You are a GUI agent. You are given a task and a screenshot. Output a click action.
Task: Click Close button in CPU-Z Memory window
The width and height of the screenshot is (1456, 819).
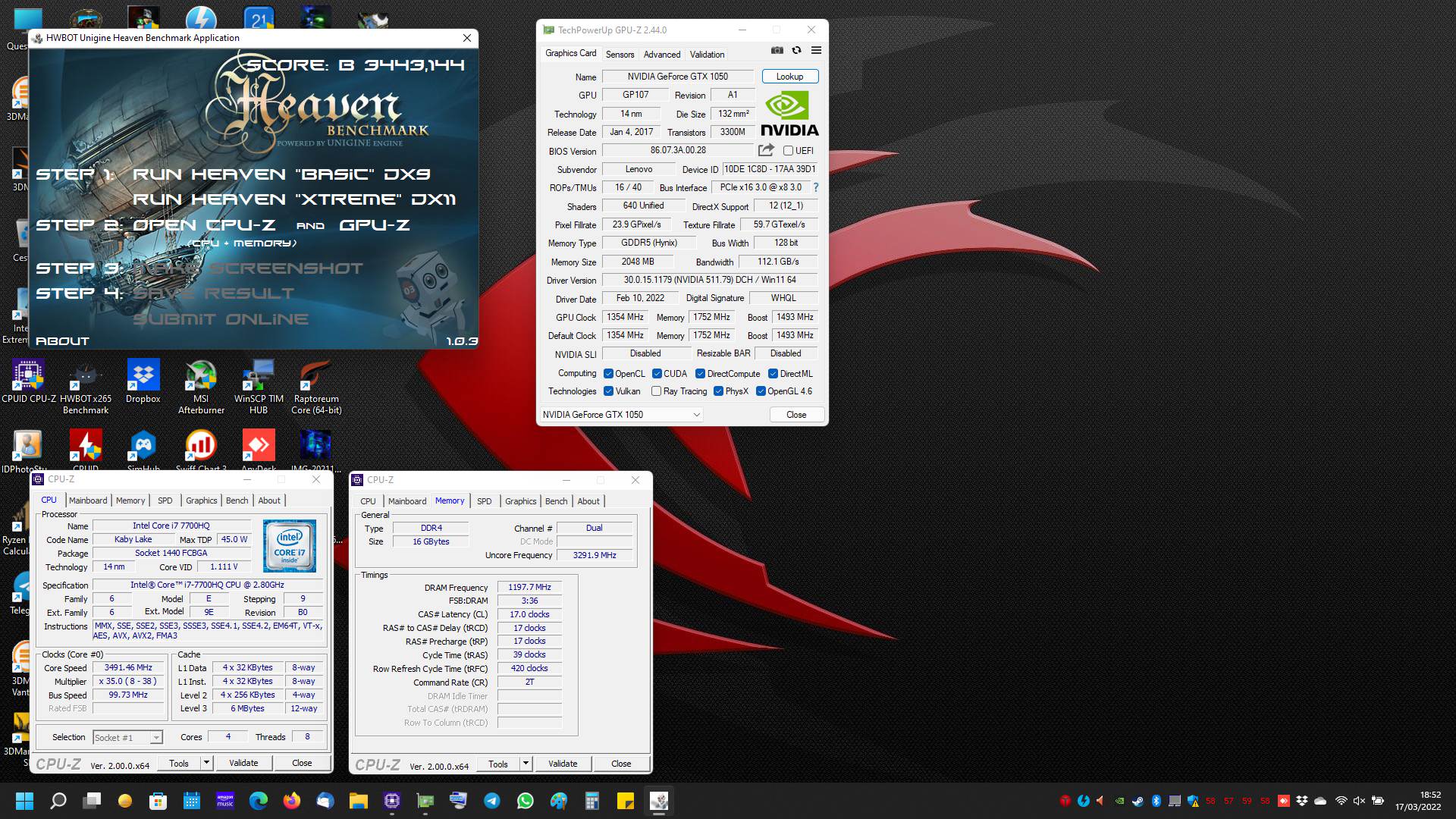pyautogui.click(x=621, y=764)
